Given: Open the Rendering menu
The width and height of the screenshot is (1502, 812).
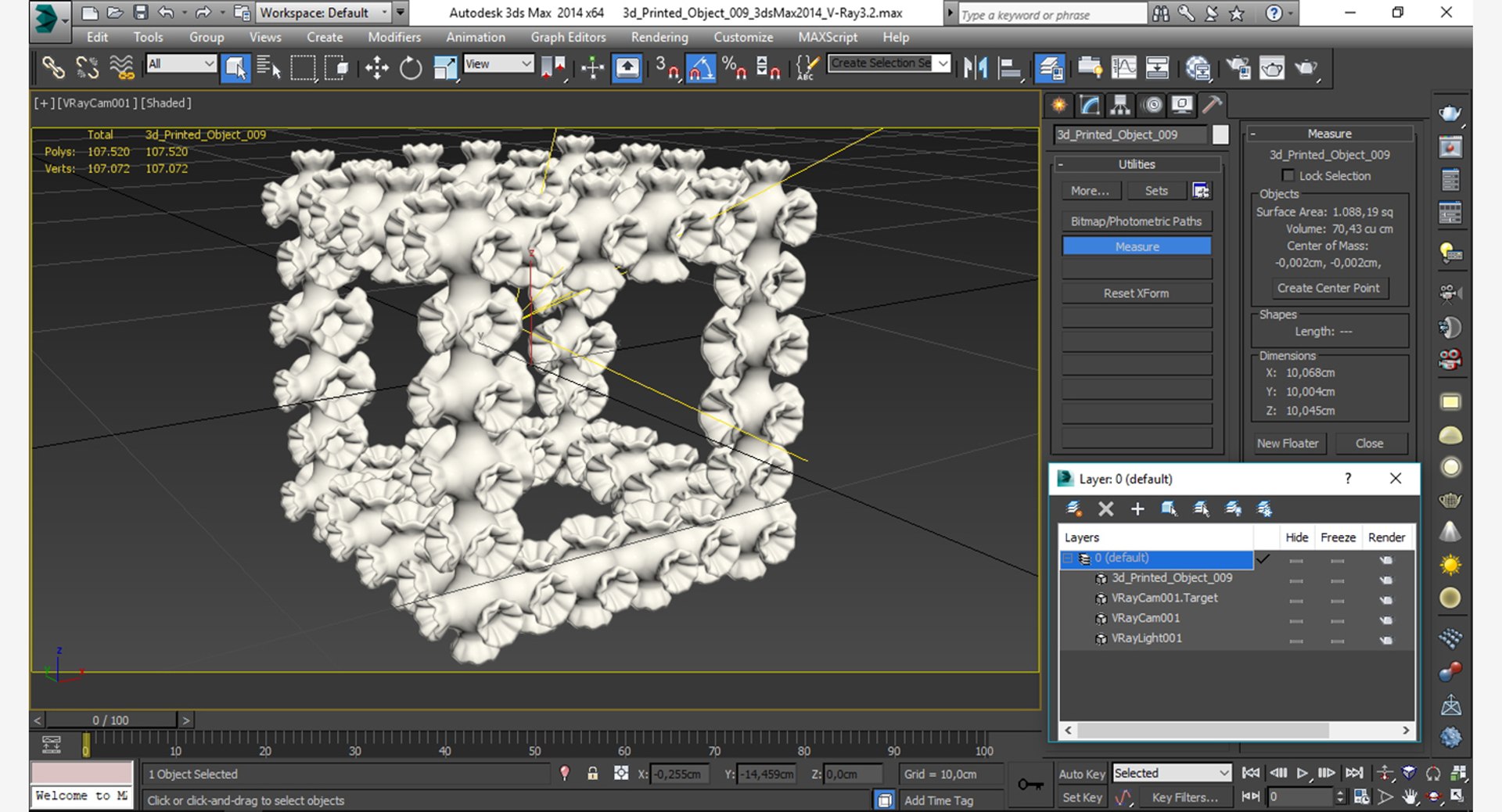Looking at the screenshot, I should point(659,37).
